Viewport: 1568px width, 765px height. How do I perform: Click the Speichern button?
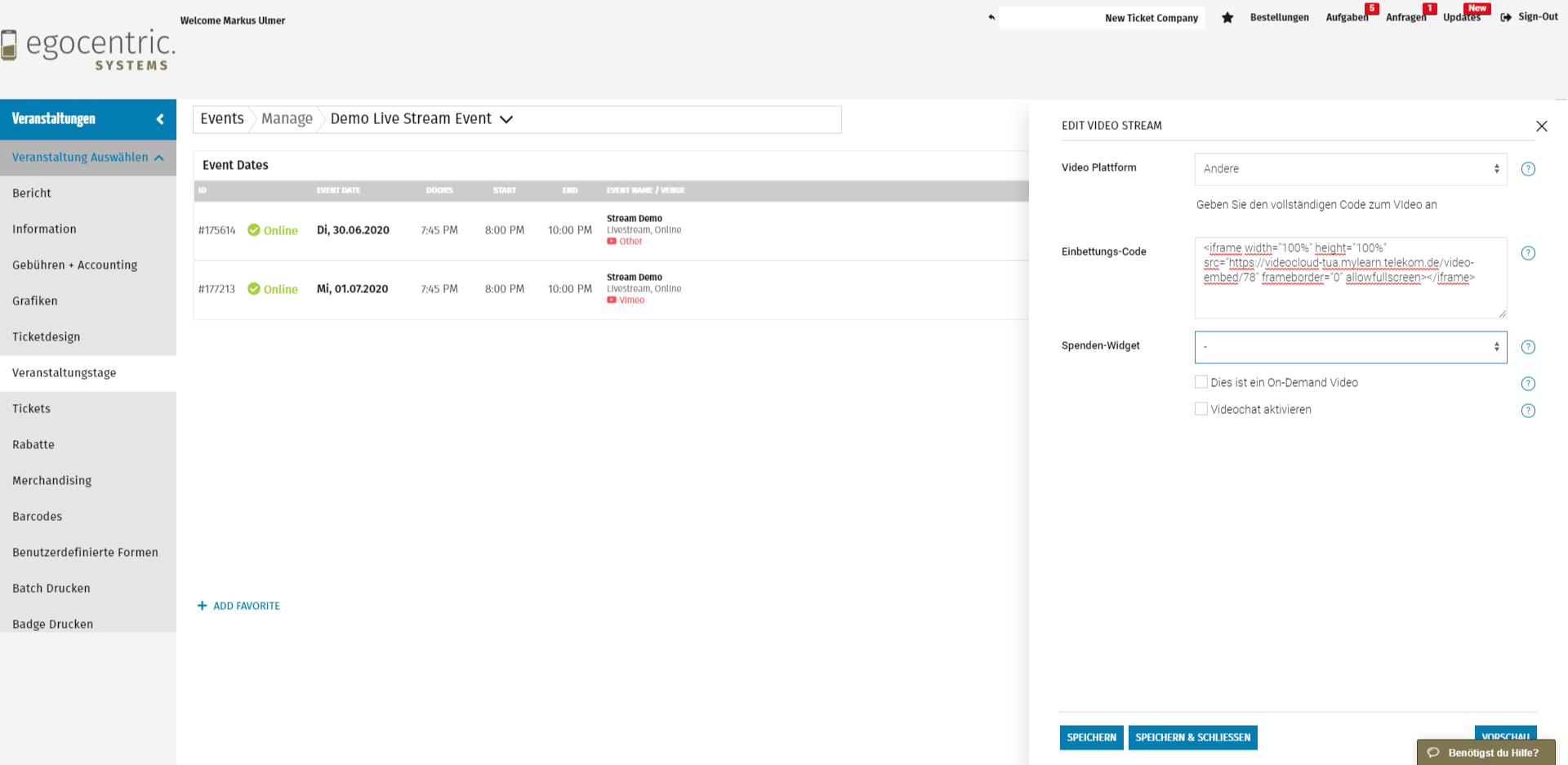click(1091, 737)
